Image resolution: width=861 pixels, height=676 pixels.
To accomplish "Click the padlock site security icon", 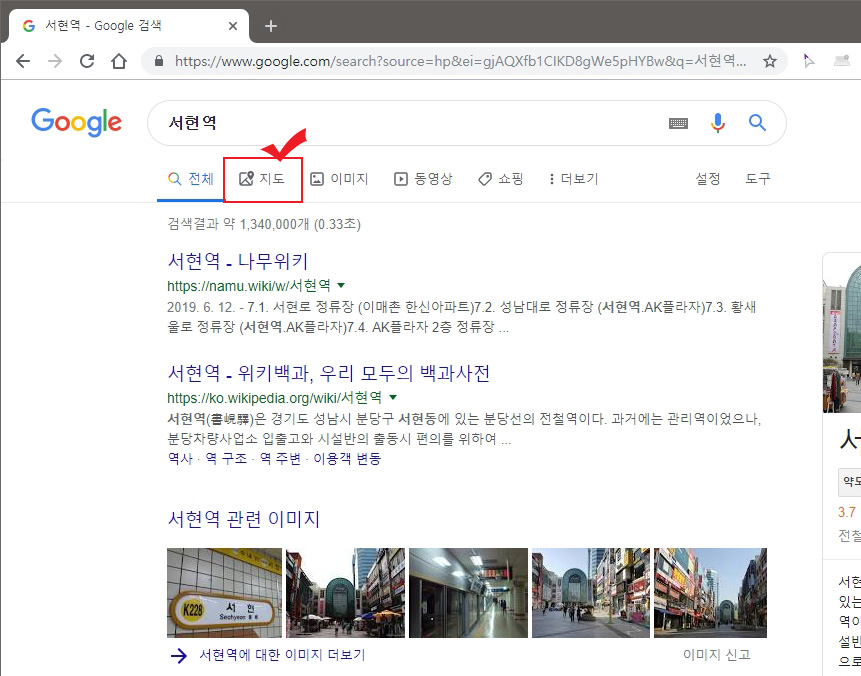I will (159, 60).
